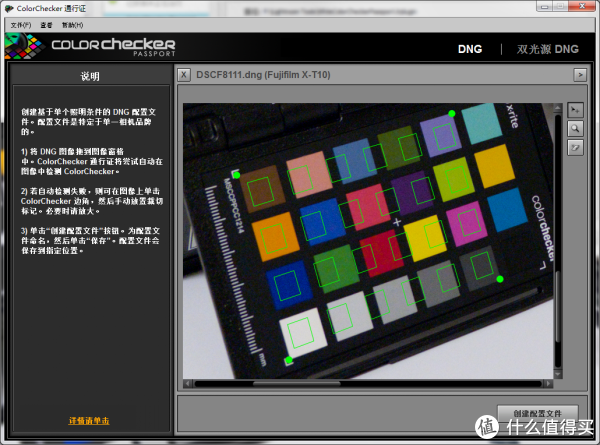600x445 pixels.
Task: Open the 详情请单击 link
Action: tap(89, 421)
